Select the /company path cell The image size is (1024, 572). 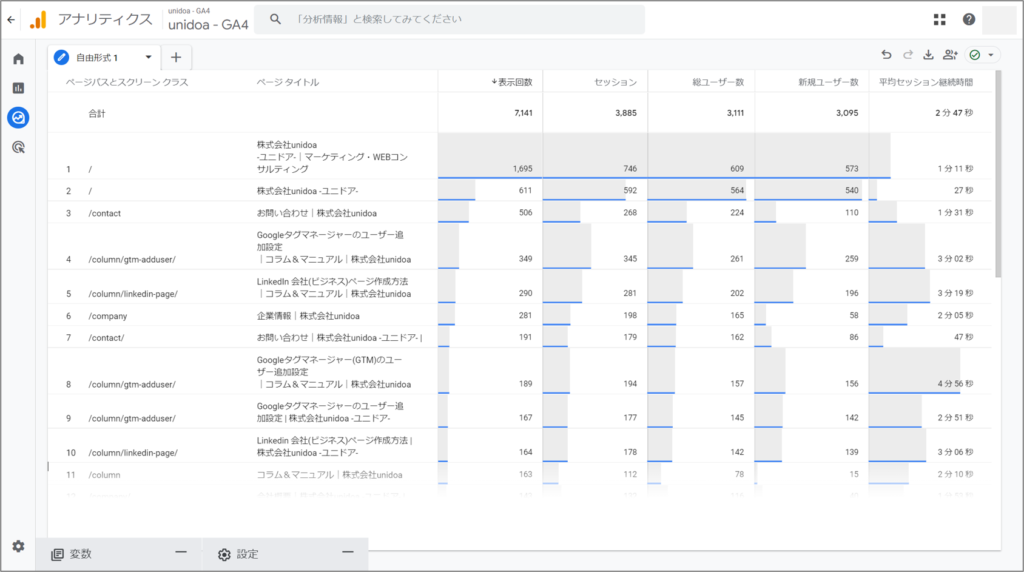108,316
